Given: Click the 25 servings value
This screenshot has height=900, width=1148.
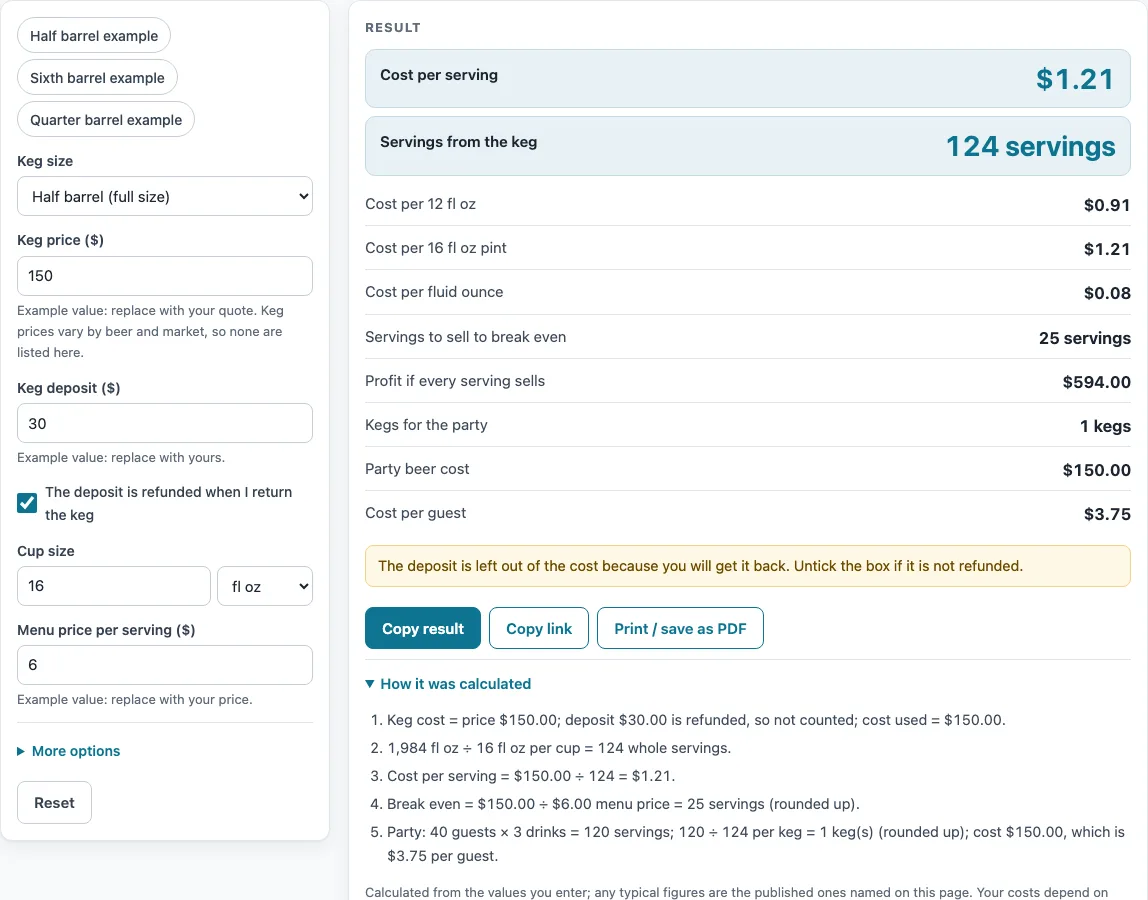Looking at the screenshot, I should (x=1085, y=338).
